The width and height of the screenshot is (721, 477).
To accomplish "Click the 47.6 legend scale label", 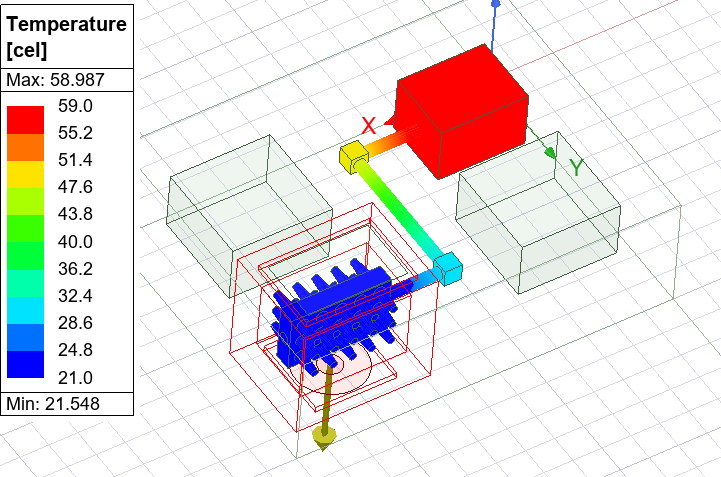I will pos(75,187).
